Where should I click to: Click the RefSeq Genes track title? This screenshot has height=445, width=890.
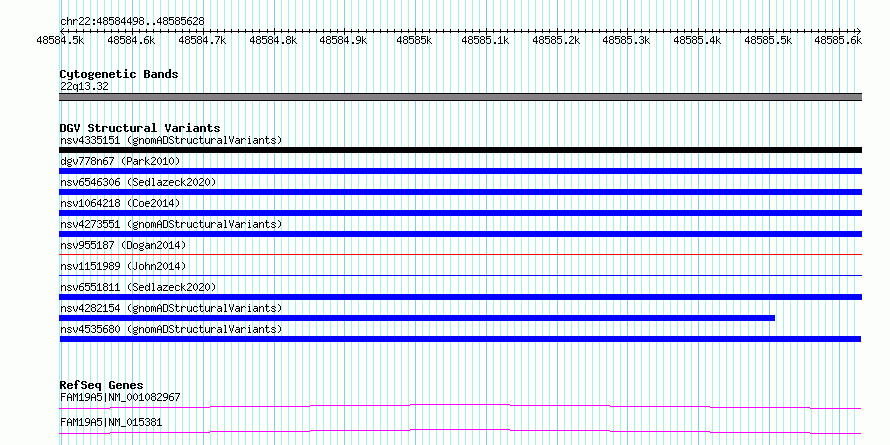(x=102, y=385)
